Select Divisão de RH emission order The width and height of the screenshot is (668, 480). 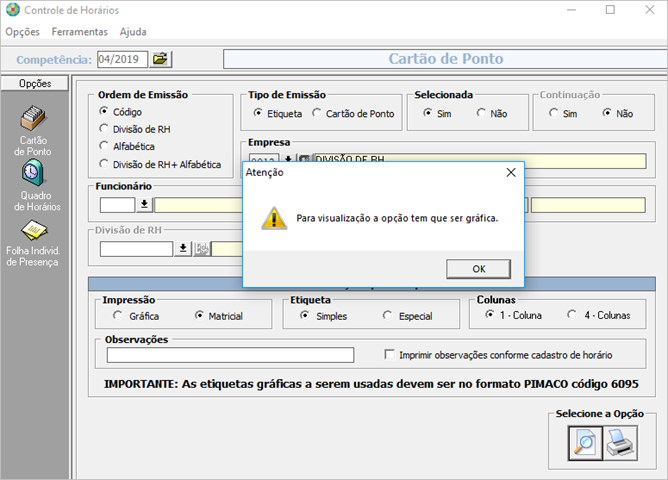tap(104, 128)
